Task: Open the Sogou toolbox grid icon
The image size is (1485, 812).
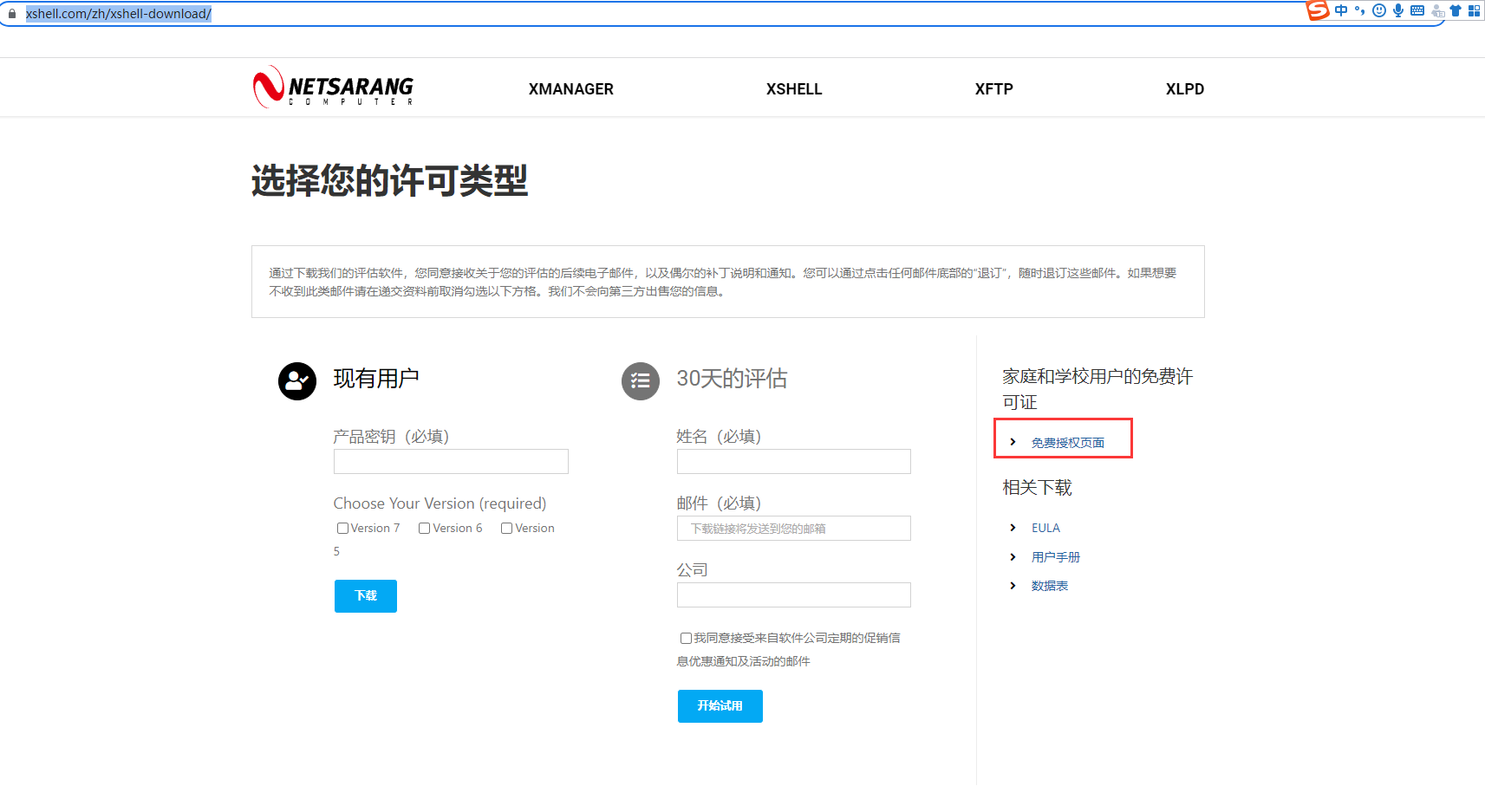Action: [1474, 10]
